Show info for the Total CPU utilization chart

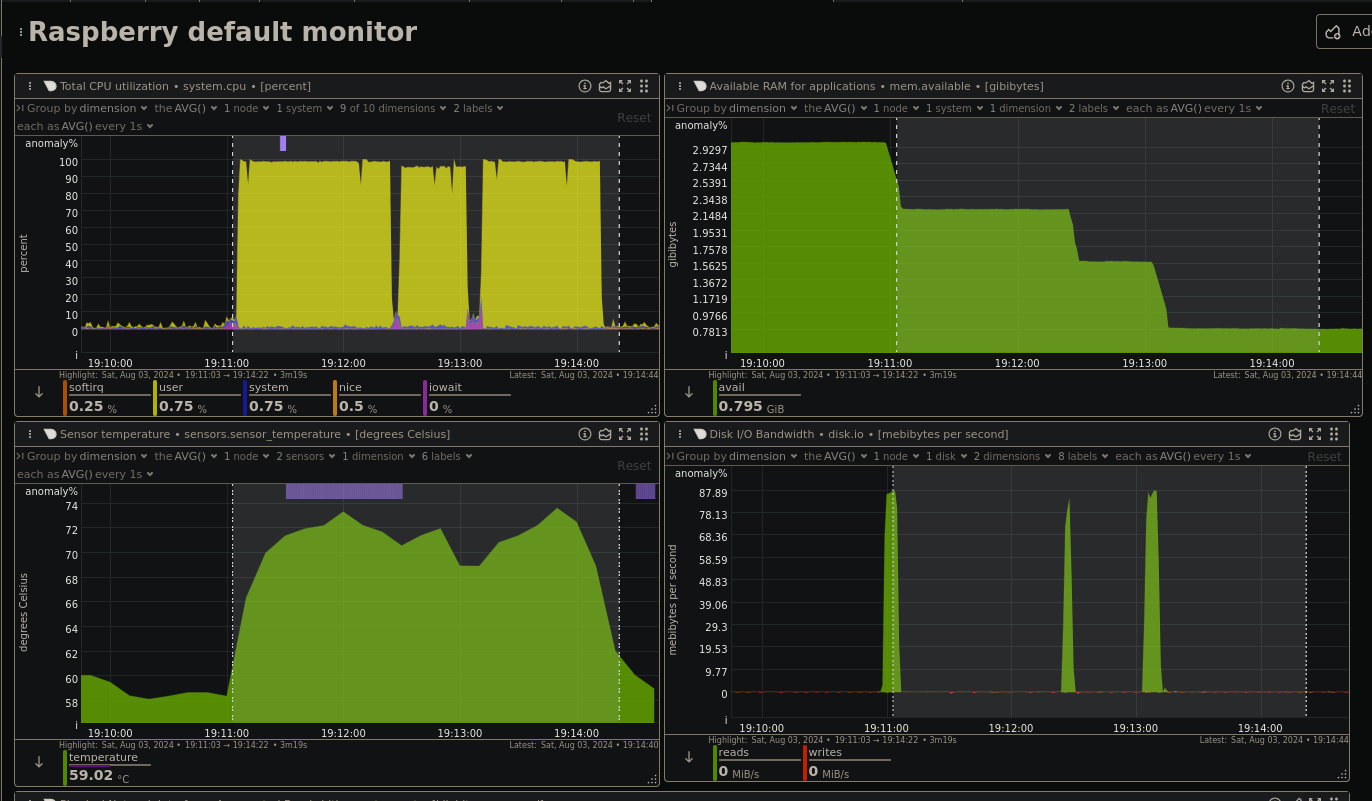pyautogui.click(x=585, y=86)
